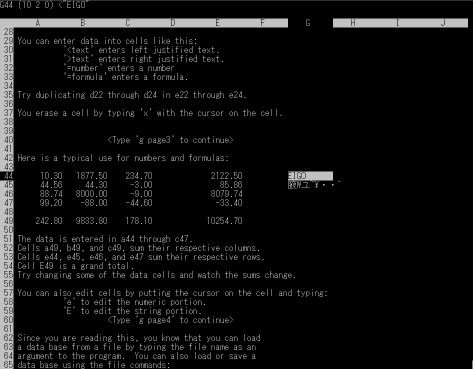The image size is (473, 369).
Task: Select column header C
Action: (x=128, y=23)
